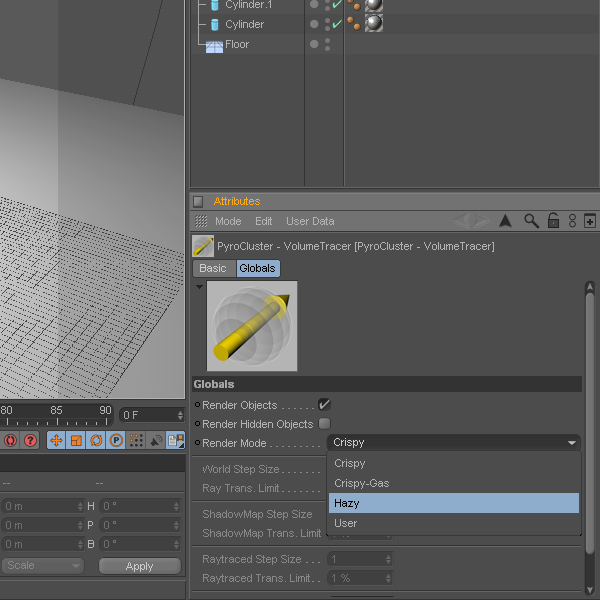This screenshot has width=600, height=600.
Task: Select the Cylinder object in the tree
Action: coord(245,24)
